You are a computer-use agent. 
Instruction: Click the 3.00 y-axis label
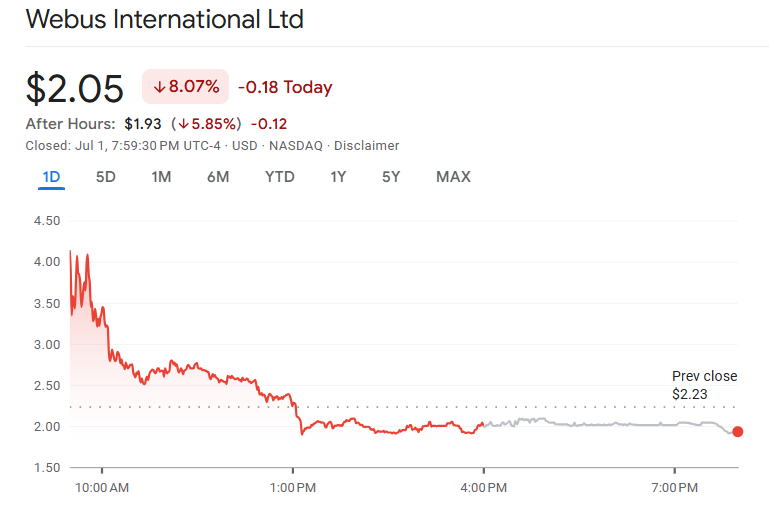47,345
